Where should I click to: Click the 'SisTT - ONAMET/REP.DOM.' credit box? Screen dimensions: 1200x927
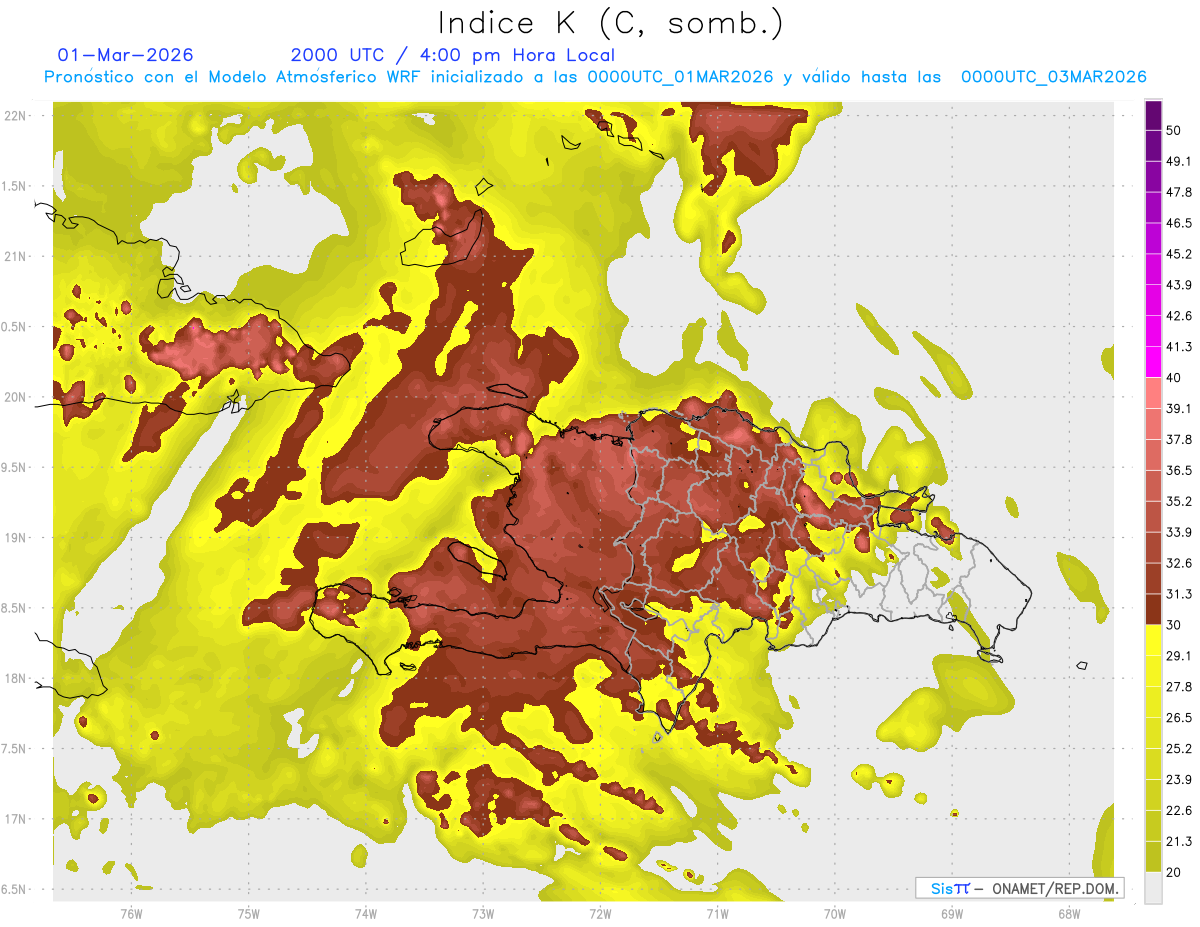[1020, 888]
